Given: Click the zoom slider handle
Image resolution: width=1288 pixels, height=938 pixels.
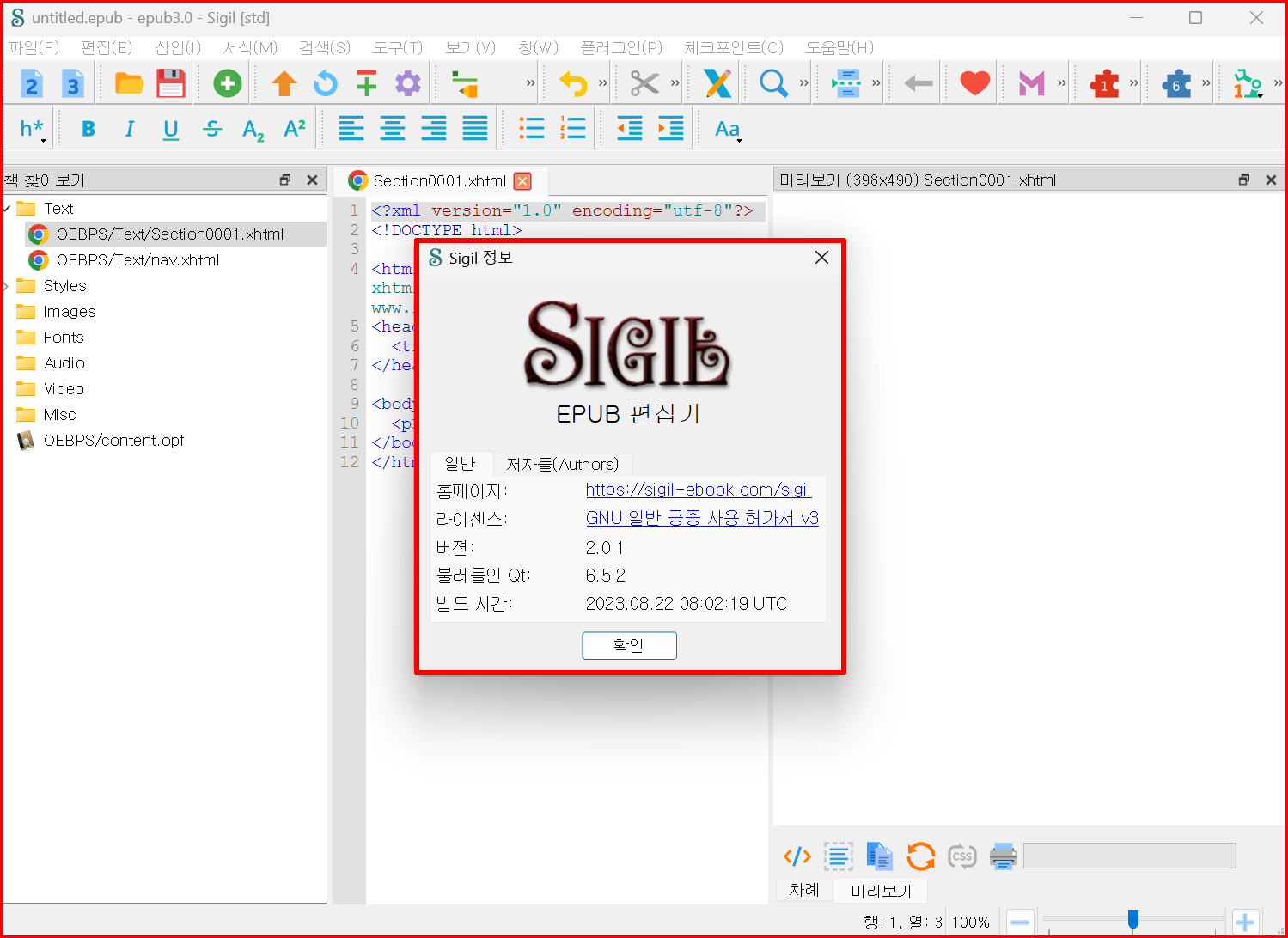Looking at the screenshot, I should tap(1133, 919).
